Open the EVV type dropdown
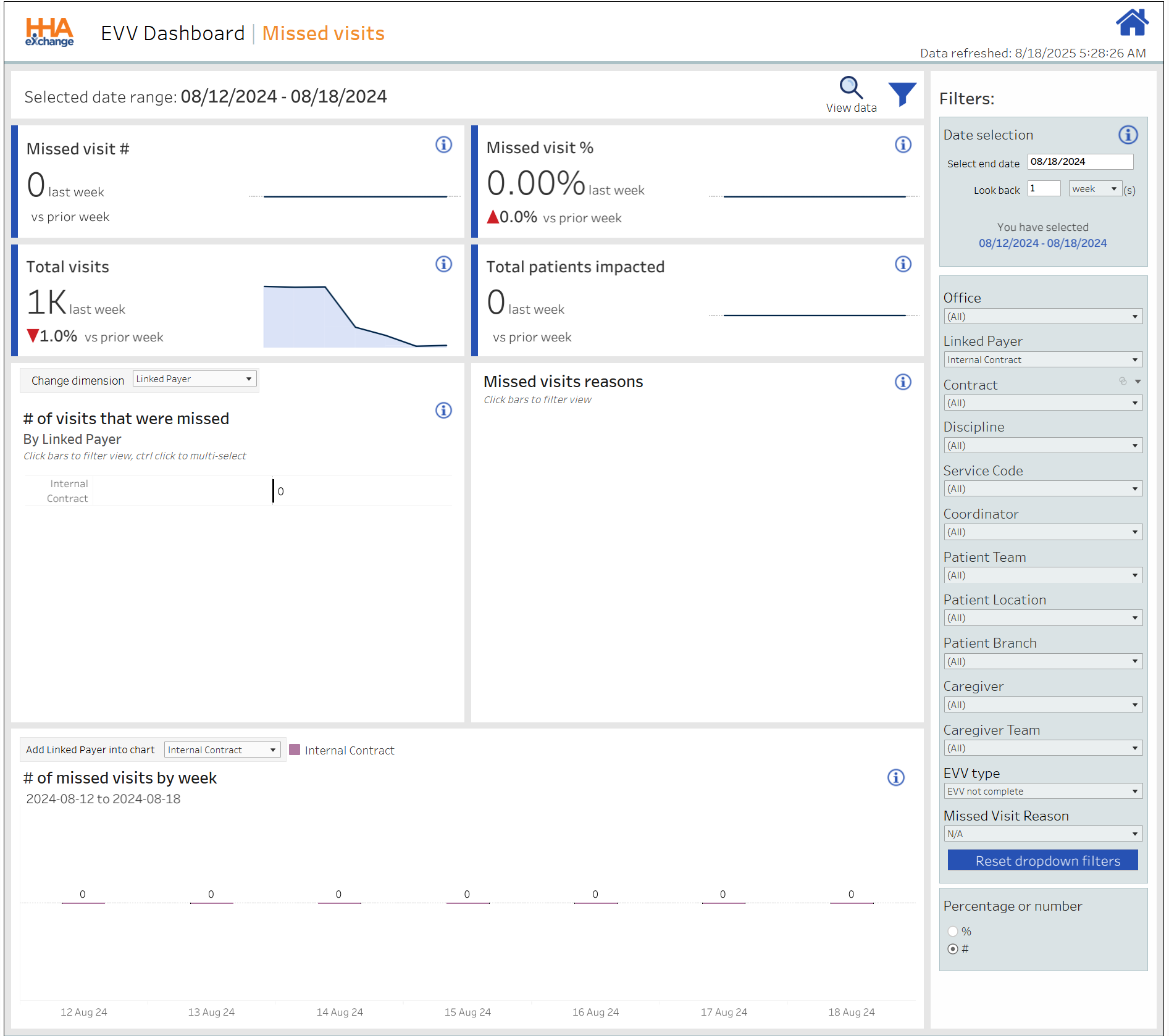 [x=1042, y=792]
